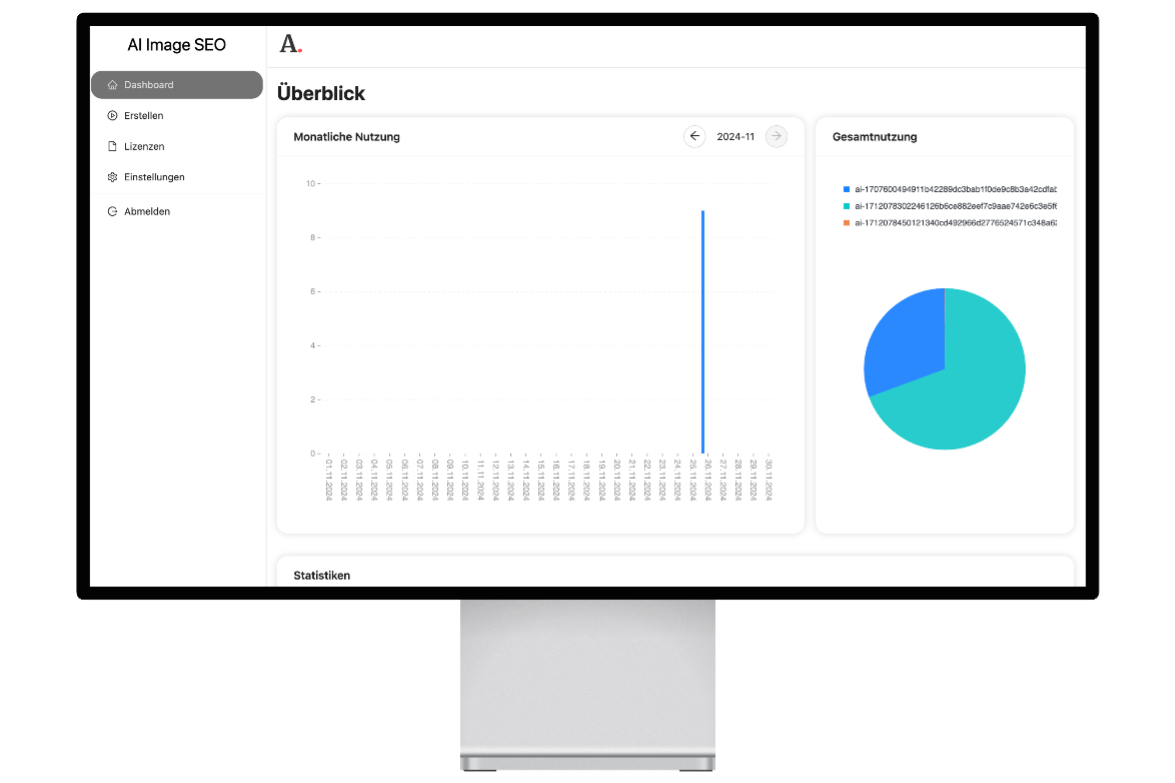Click the home icon beside Dashboard
Viewport: 1175px width, 783px height.
click(x=113, y=85)
